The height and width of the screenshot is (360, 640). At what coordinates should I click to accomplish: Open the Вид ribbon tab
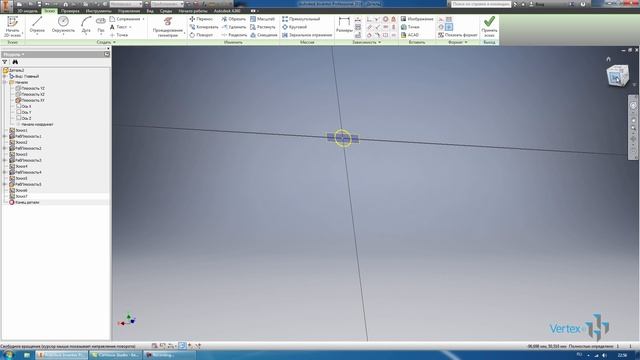point(150,11)
